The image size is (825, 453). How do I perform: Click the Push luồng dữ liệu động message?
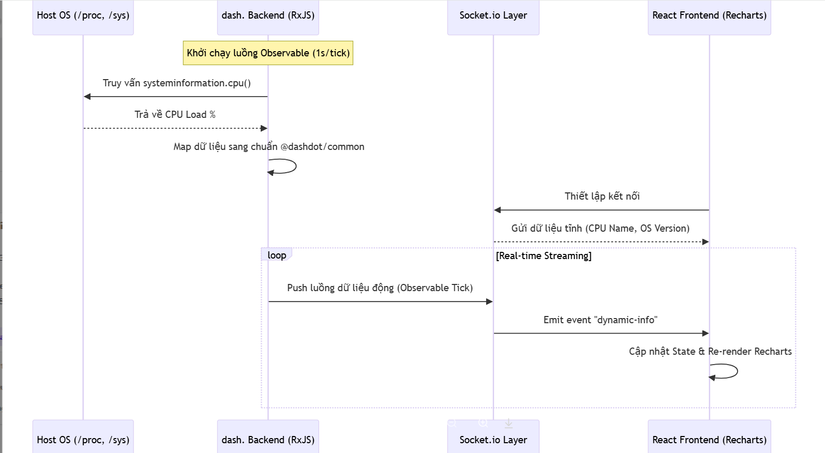point(380,288)
